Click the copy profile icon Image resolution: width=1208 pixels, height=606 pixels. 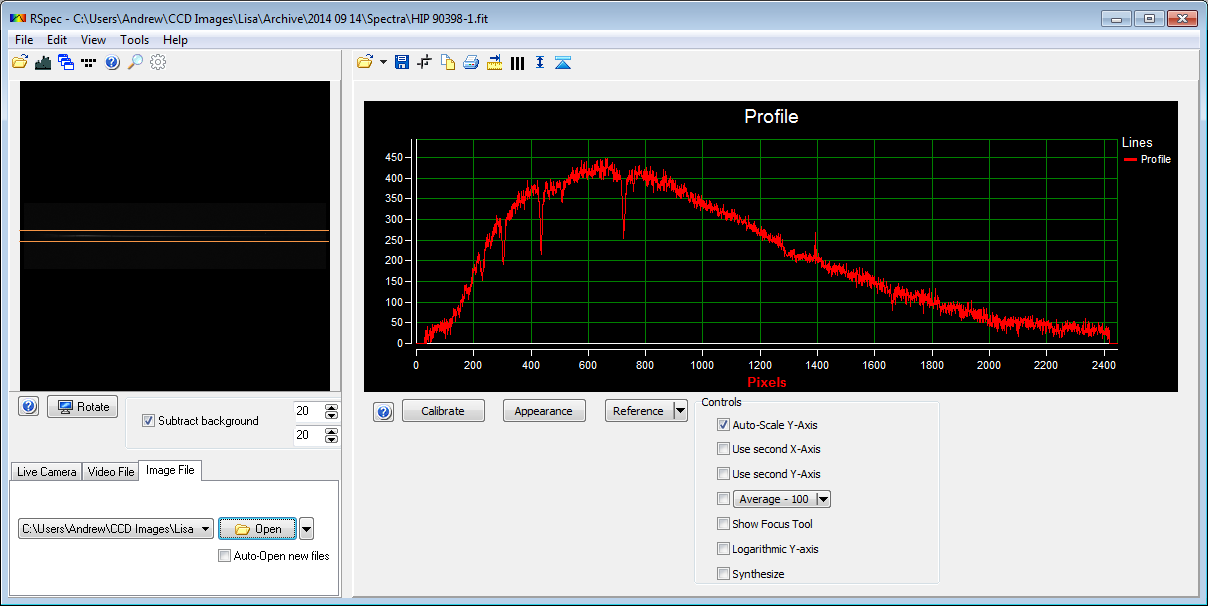click(448, 63)
